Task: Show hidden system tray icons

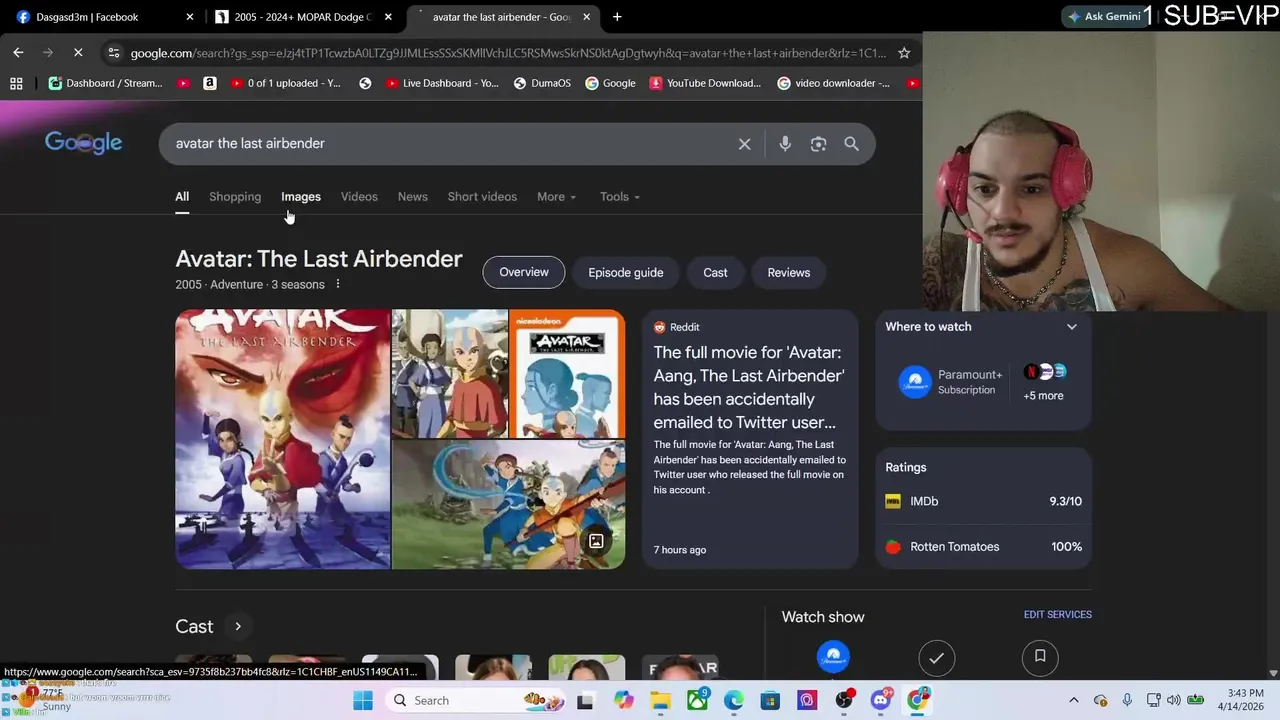Action: click(x=1074, y=700)
